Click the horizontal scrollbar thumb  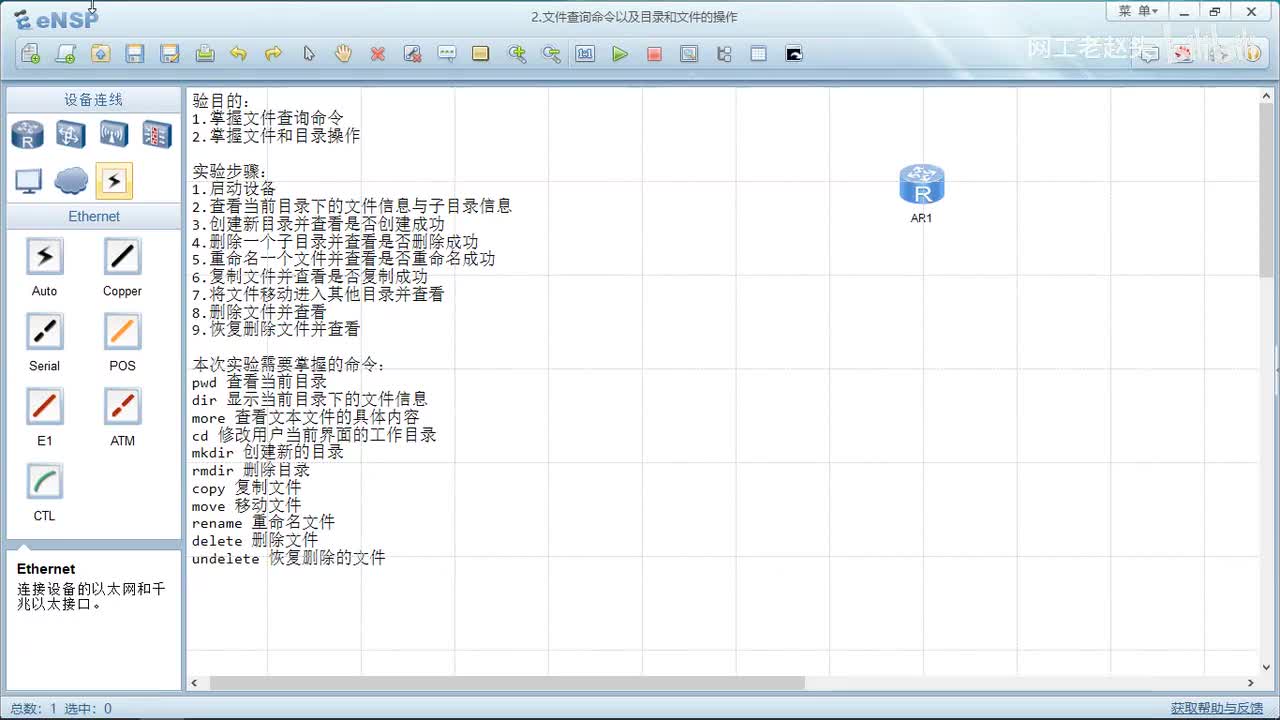(x=507, y=683)
